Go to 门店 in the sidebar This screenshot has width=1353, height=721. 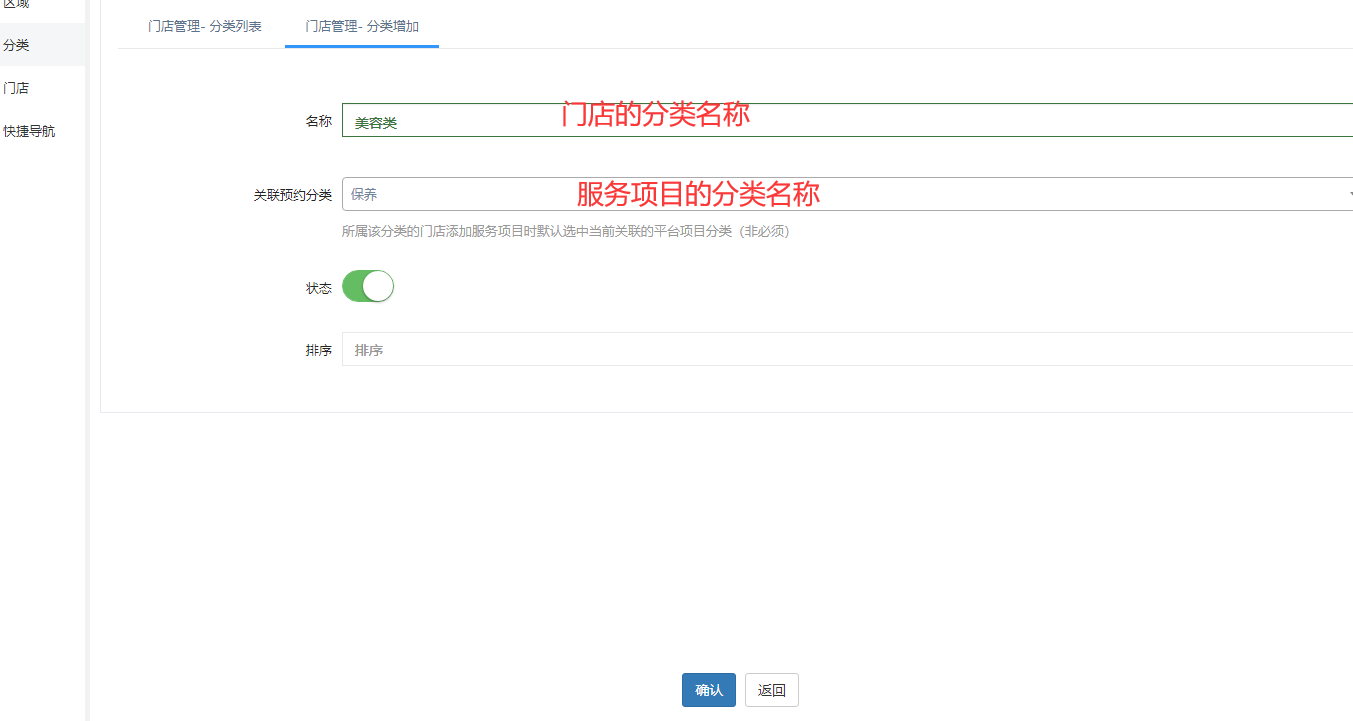point(17,88)
